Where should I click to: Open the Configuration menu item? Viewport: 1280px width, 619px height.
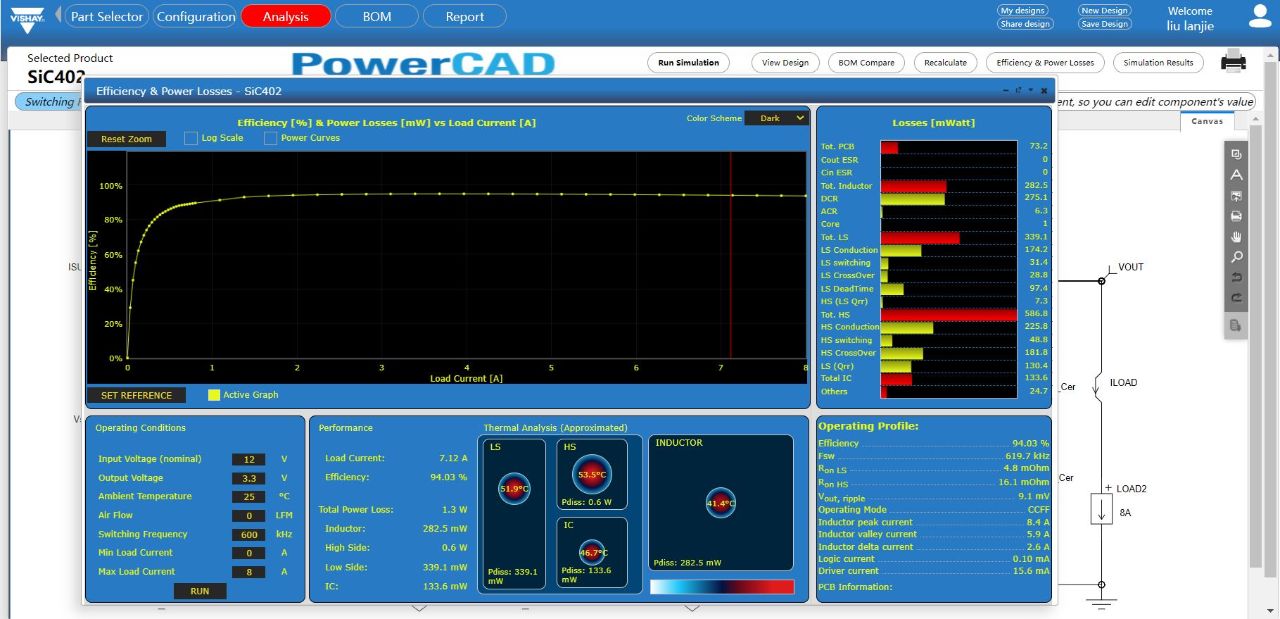195,15
